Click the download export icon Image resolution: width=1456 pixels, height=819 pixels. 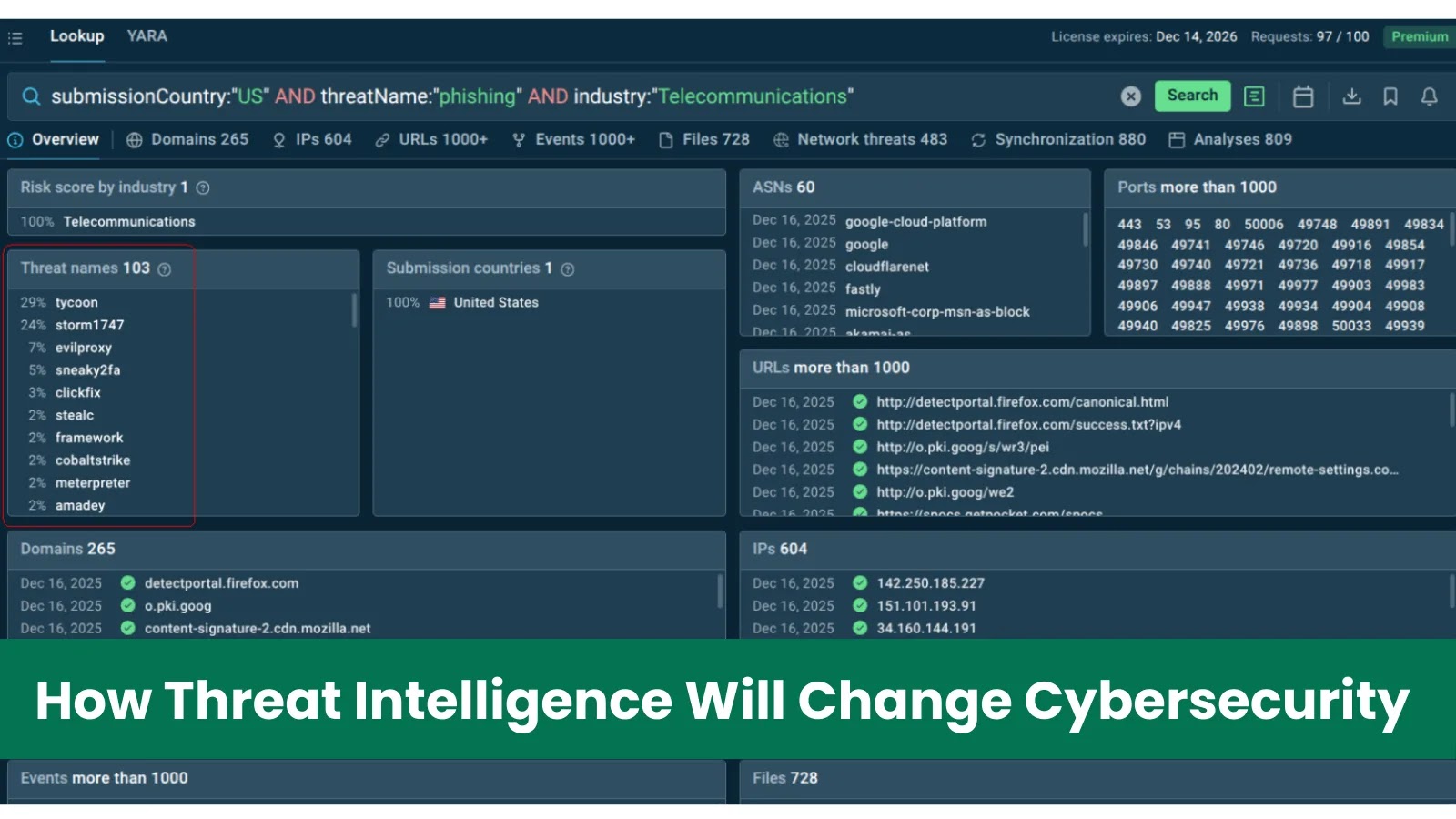1353,96
